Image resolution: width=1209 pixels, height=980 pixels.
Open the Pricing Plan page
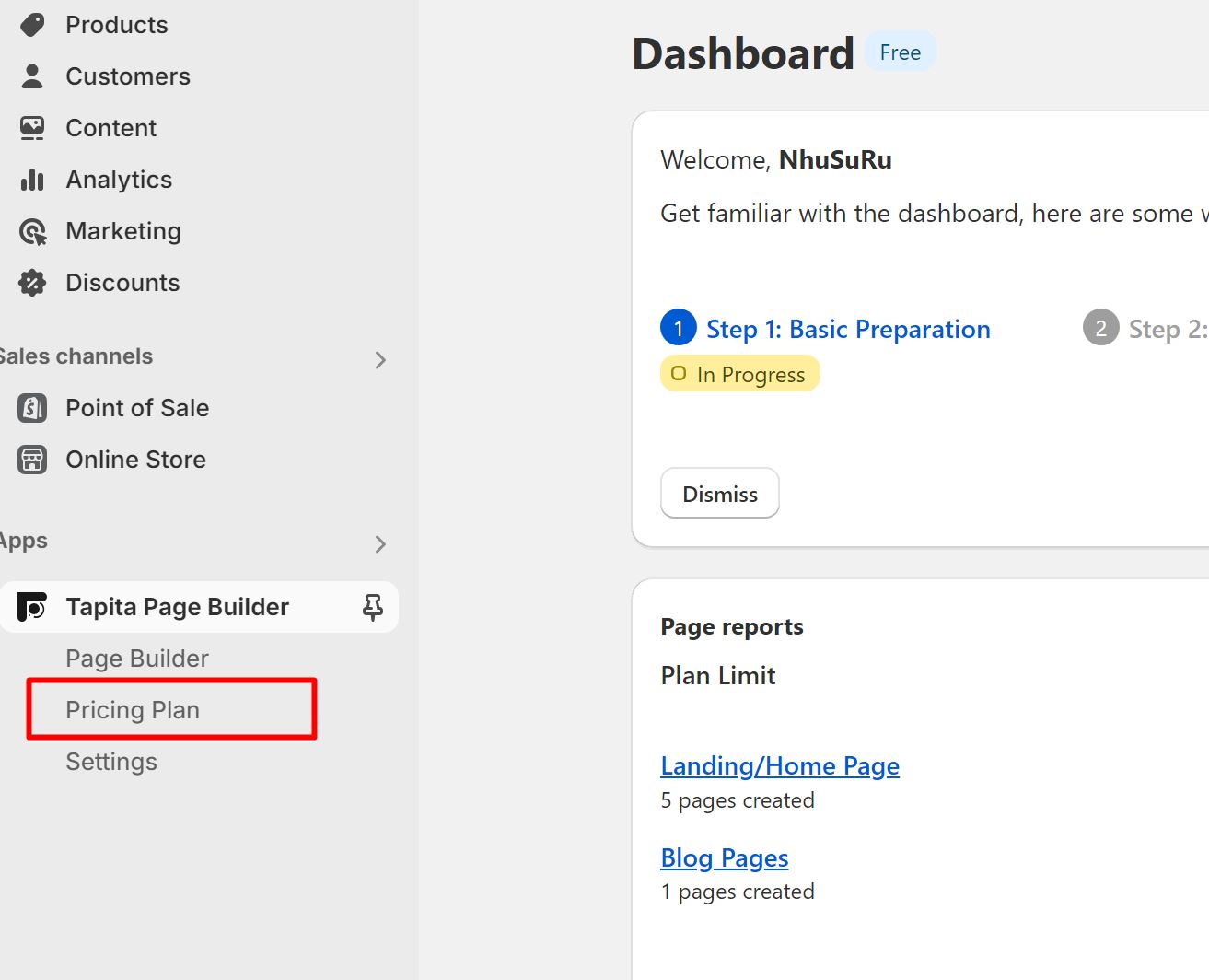pyautogui.click(x=133, y=710)
